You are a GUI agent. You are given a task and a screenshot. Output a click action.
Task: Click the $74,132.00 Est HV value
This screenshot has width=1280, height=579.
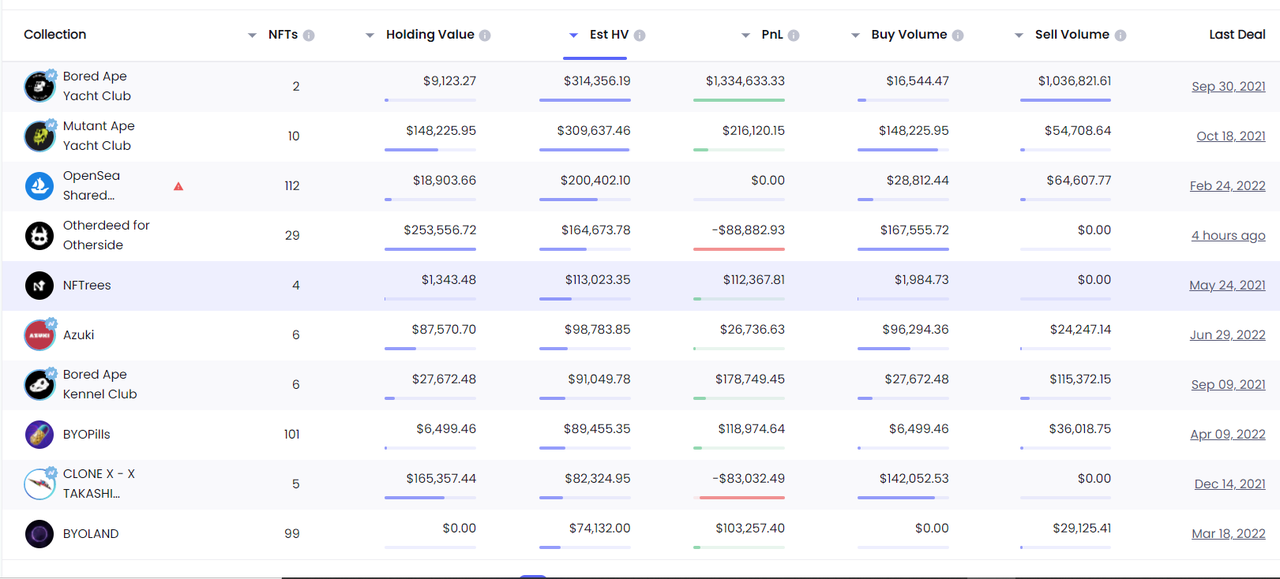pos(598,528)
